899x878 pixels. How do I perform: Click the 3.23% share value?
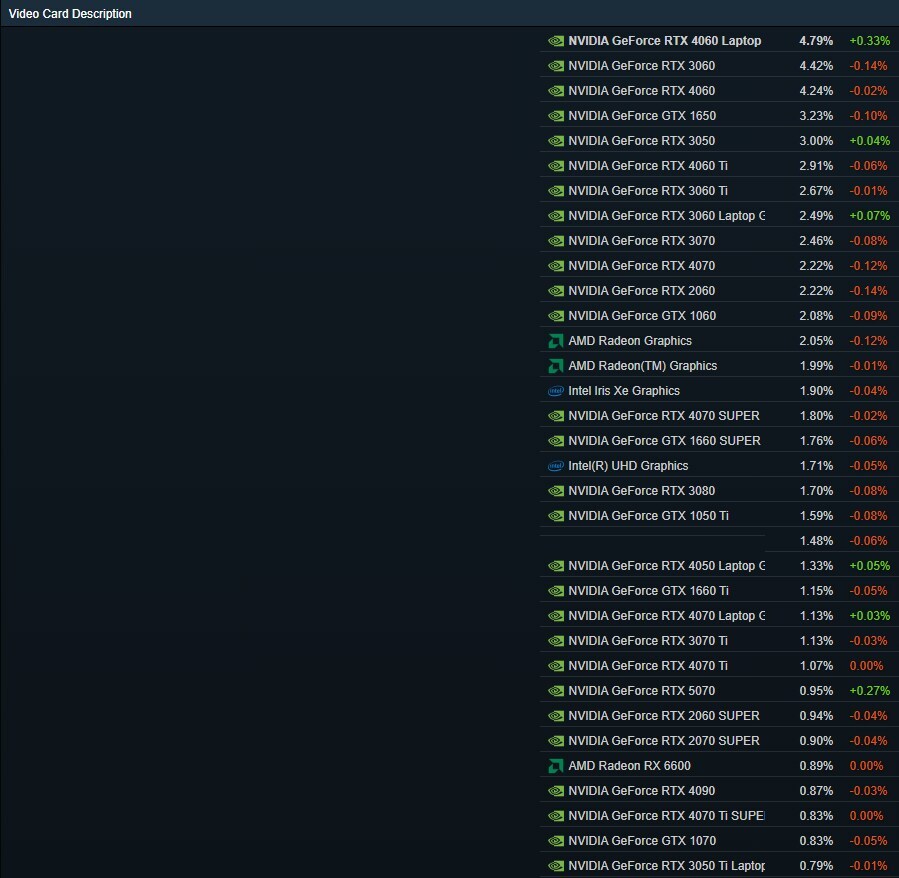click(816, 116)
